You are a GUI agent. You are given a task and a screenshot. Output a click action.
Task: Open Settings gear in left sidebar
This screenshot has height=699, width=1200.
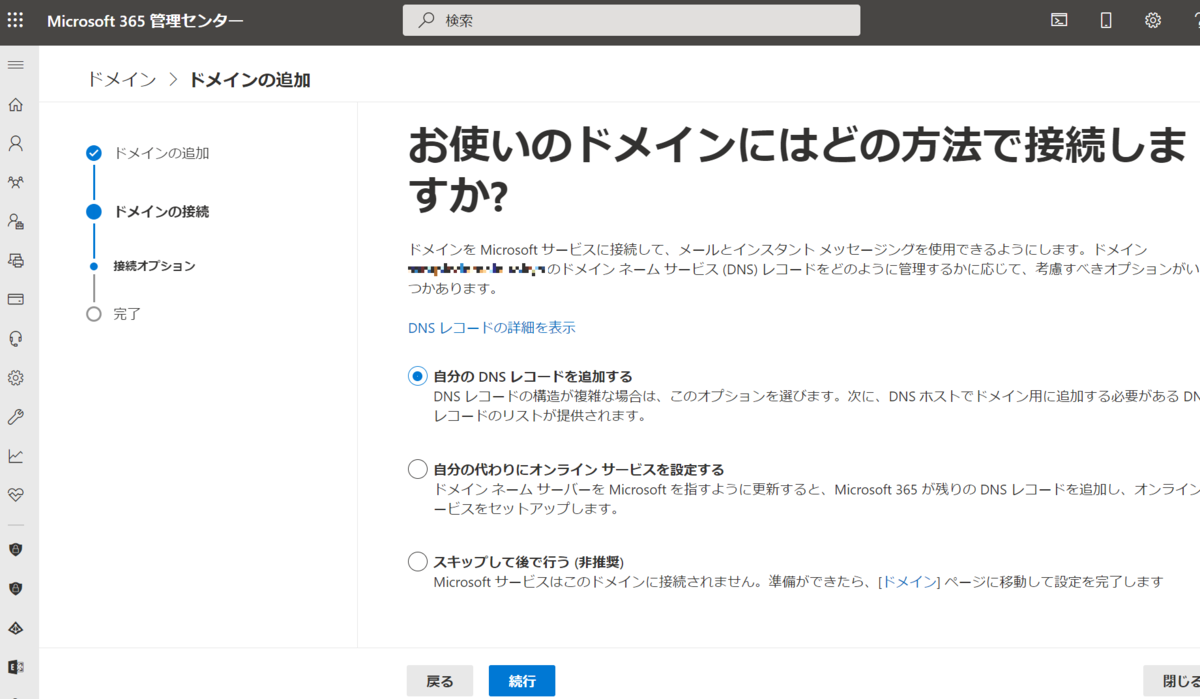[x=15, y=378]
